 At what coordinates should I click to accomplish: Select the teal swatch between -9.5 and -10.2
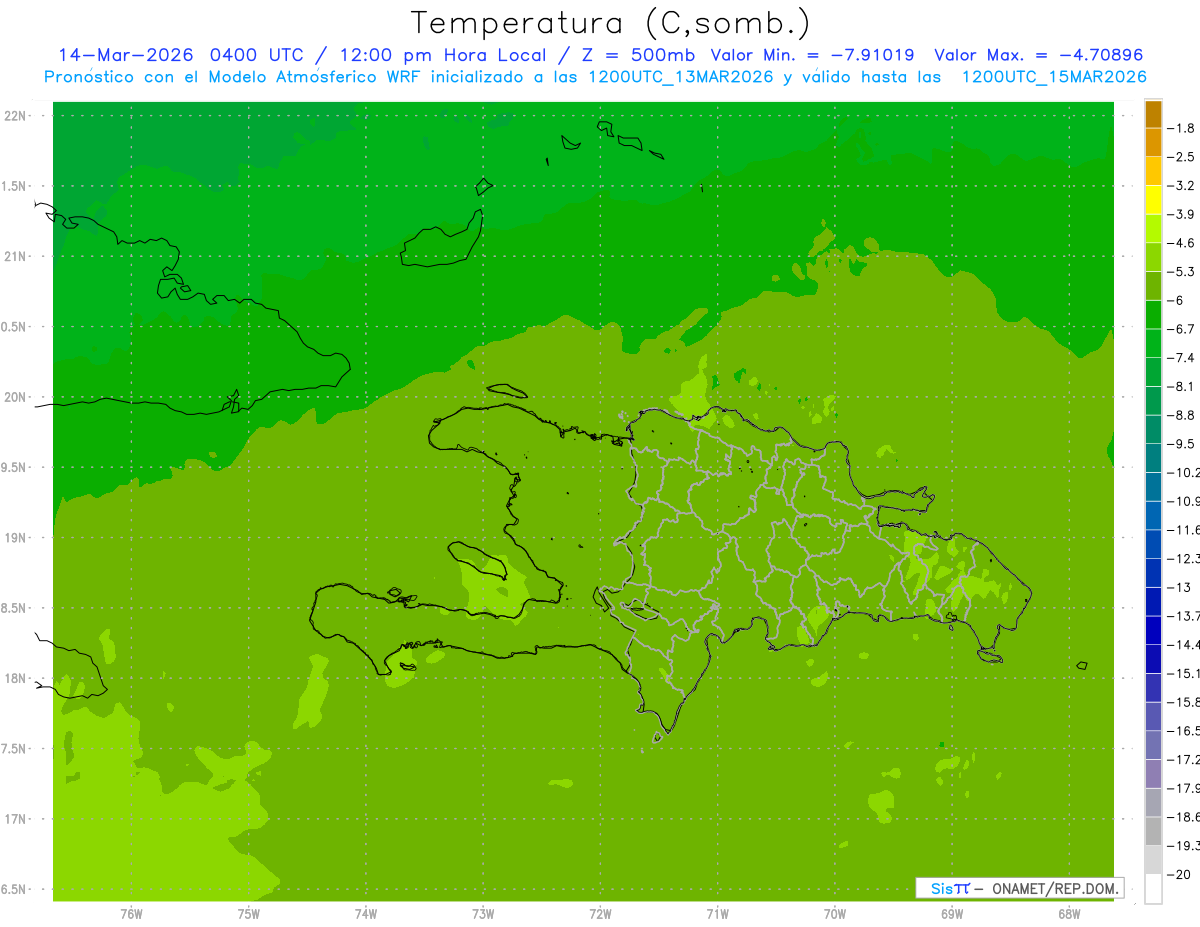pyautogui.click(x=1153, y=458)
